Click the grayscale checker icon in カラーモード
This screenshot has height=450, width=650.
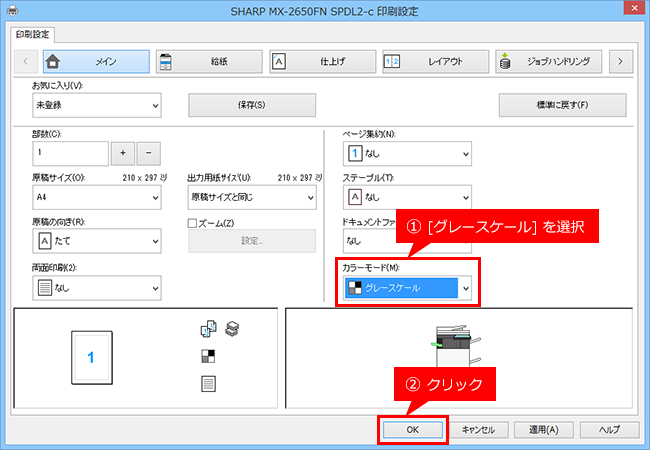(x=355, y=288)
